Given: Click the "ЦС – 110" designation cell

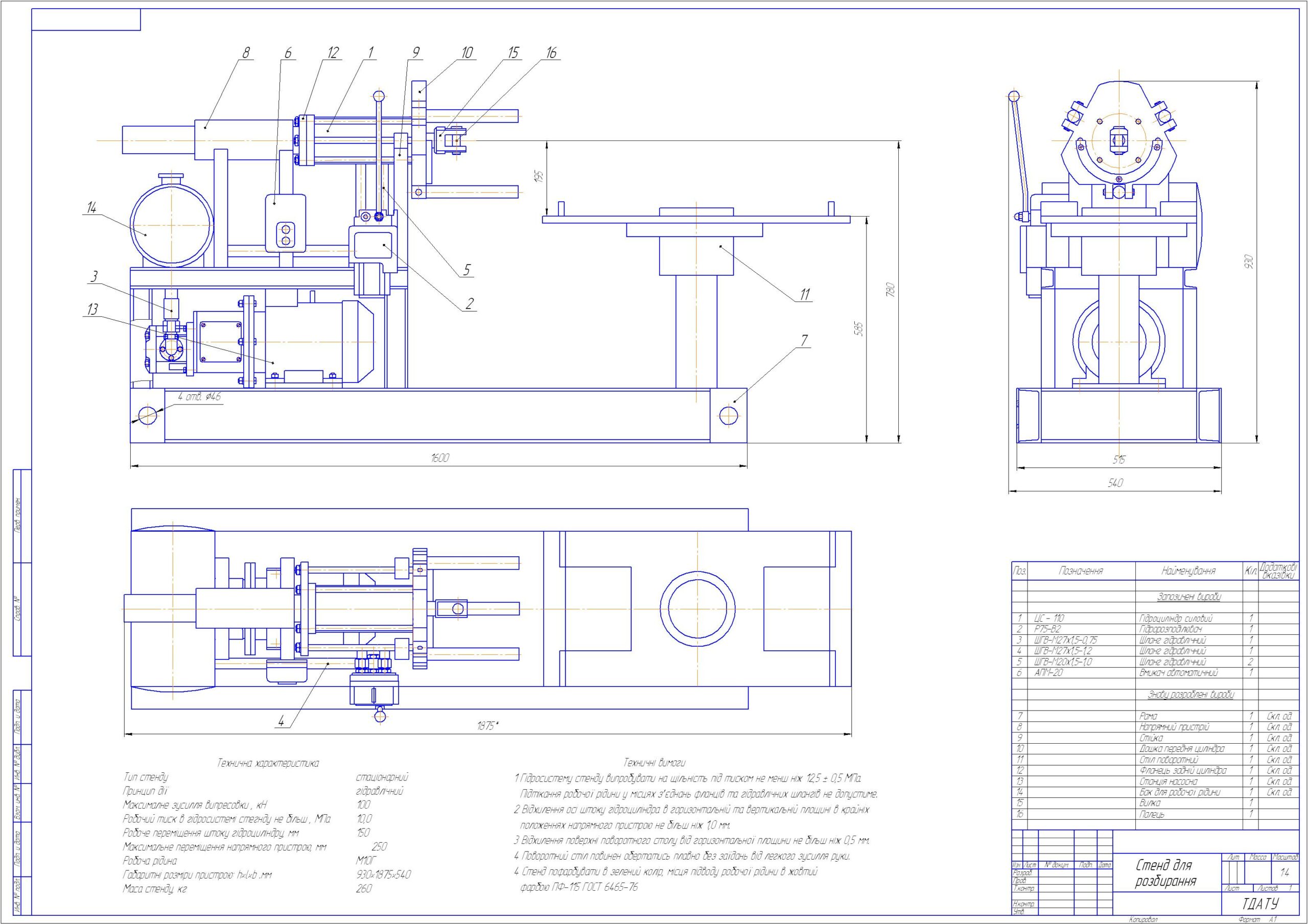Looking at the screenshot, I should (x=1049, y=618).
